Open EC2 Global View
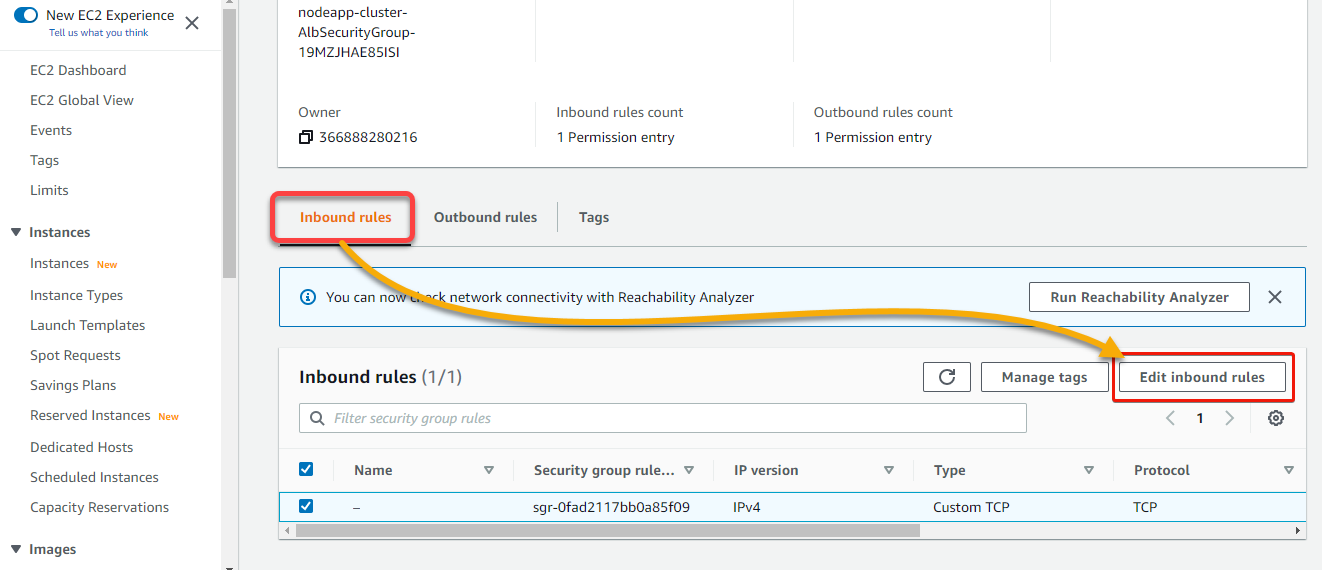 click(82, 100)
